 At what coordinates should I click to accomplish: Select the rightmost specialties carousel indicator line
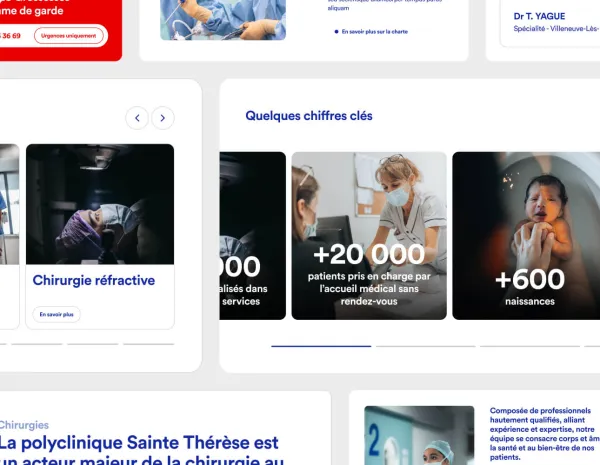tap(148, 344)
